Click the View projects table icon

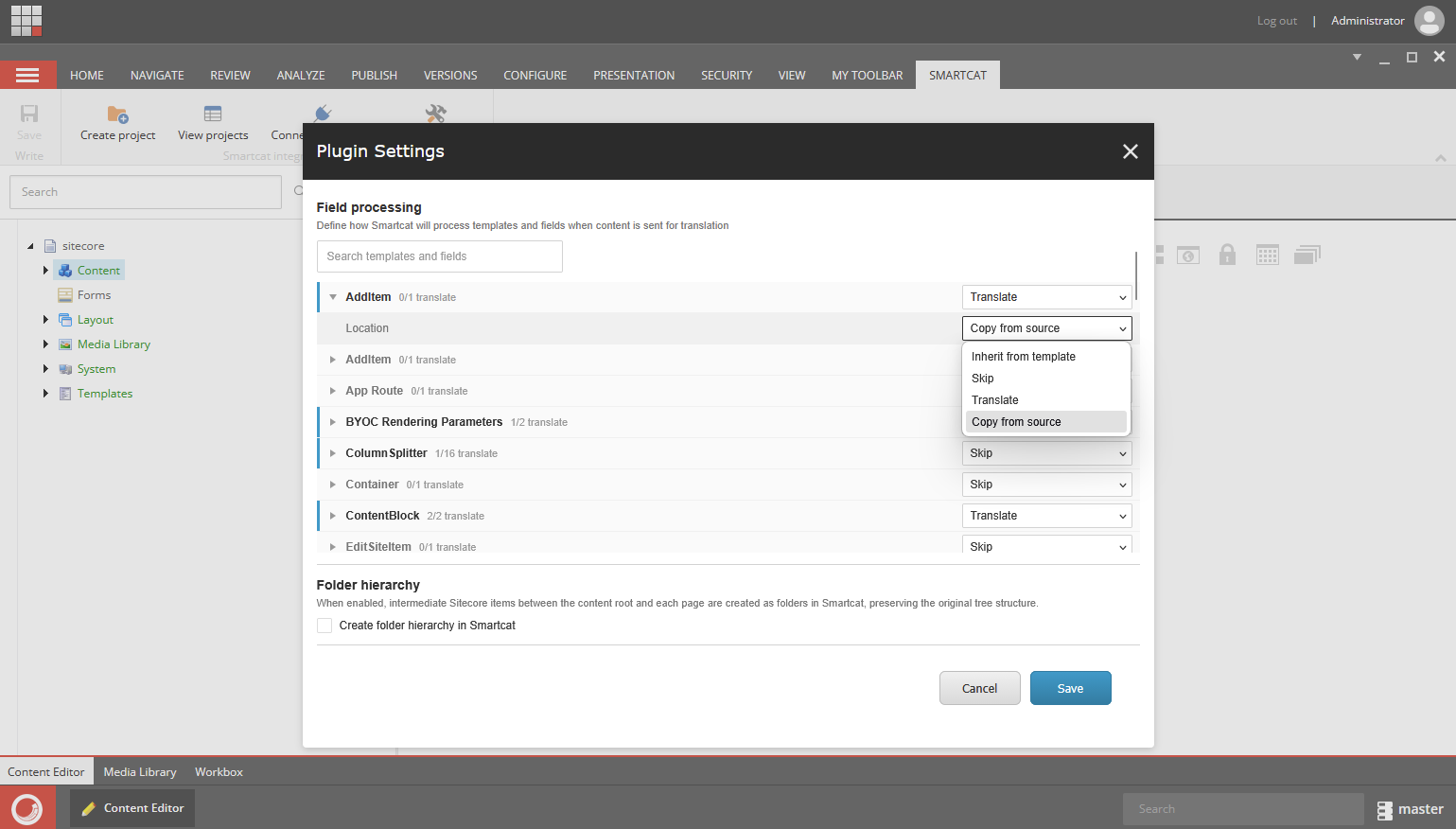coord(213,114)
